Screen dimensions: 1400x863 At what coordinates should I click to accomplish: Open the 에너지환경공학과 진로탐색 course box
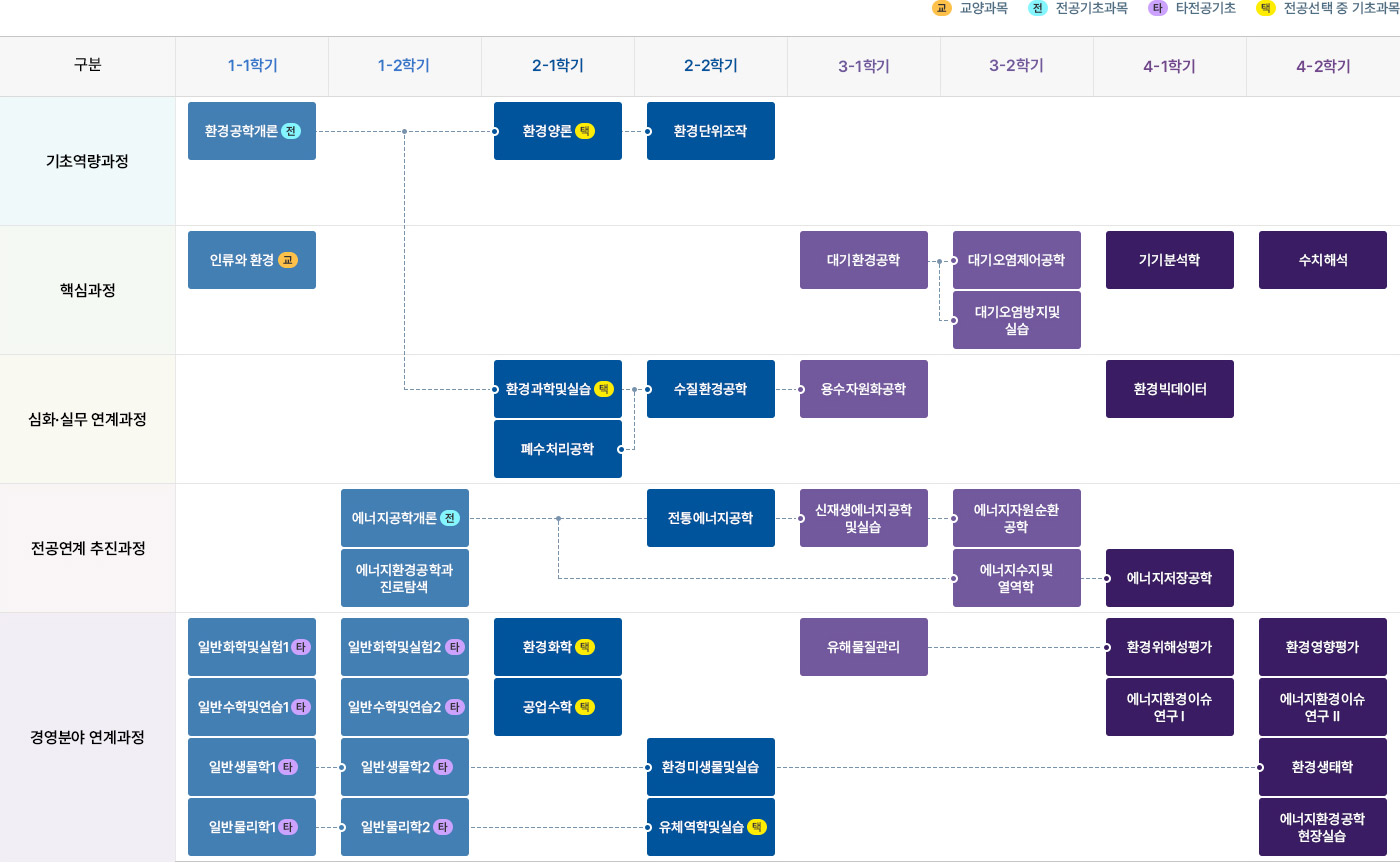tap(405, 578)
